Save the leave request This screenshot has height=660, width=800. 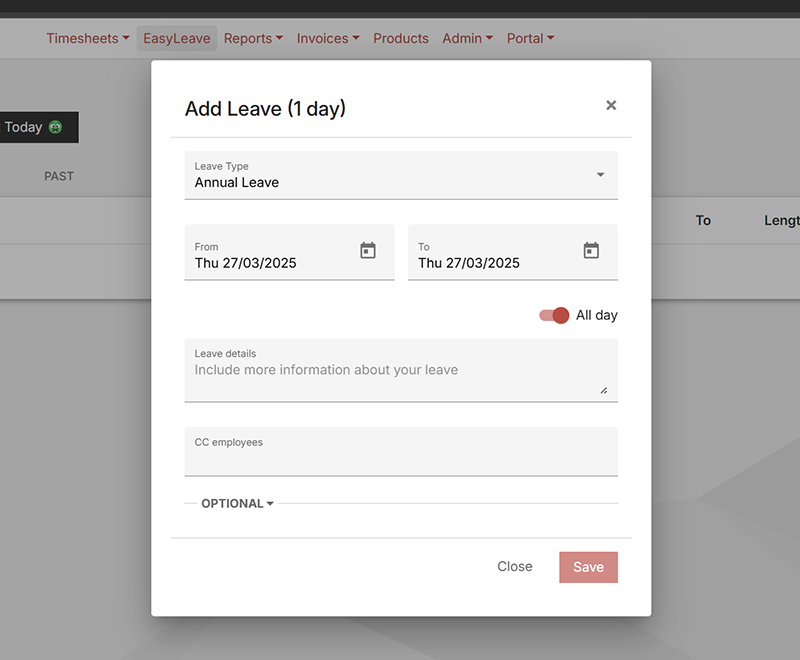tap(588, 567)
